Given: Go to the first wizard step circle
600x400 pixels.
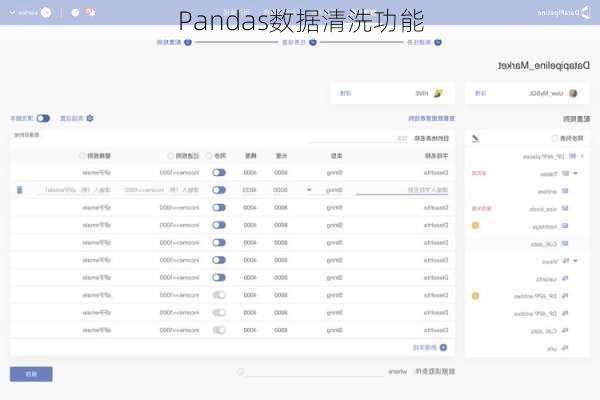Looking at the screenshot, I should click(x=438, y=42).
